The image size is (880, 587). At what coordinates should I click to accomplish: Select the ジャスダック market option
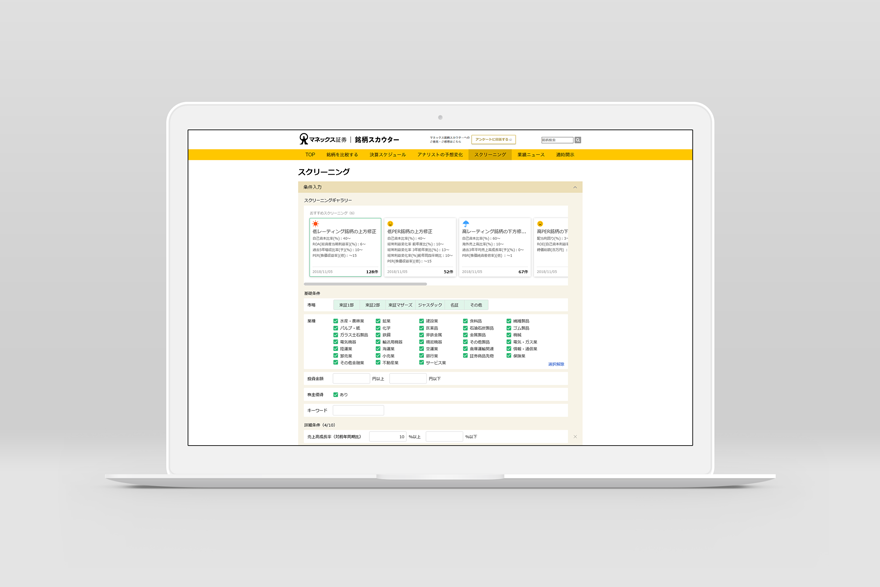point(430,305)
